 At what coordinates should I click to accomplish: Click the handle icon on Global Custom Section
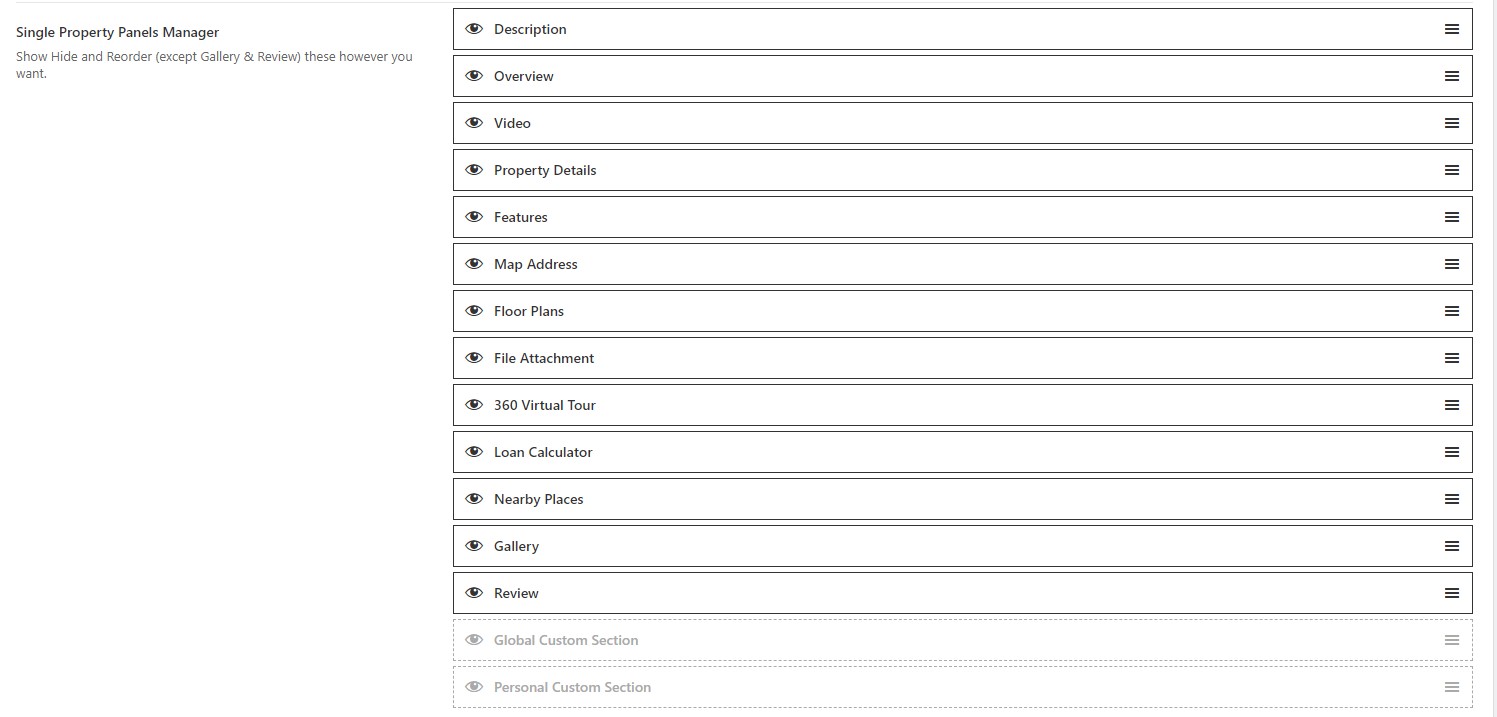[x=1451, y=640]
